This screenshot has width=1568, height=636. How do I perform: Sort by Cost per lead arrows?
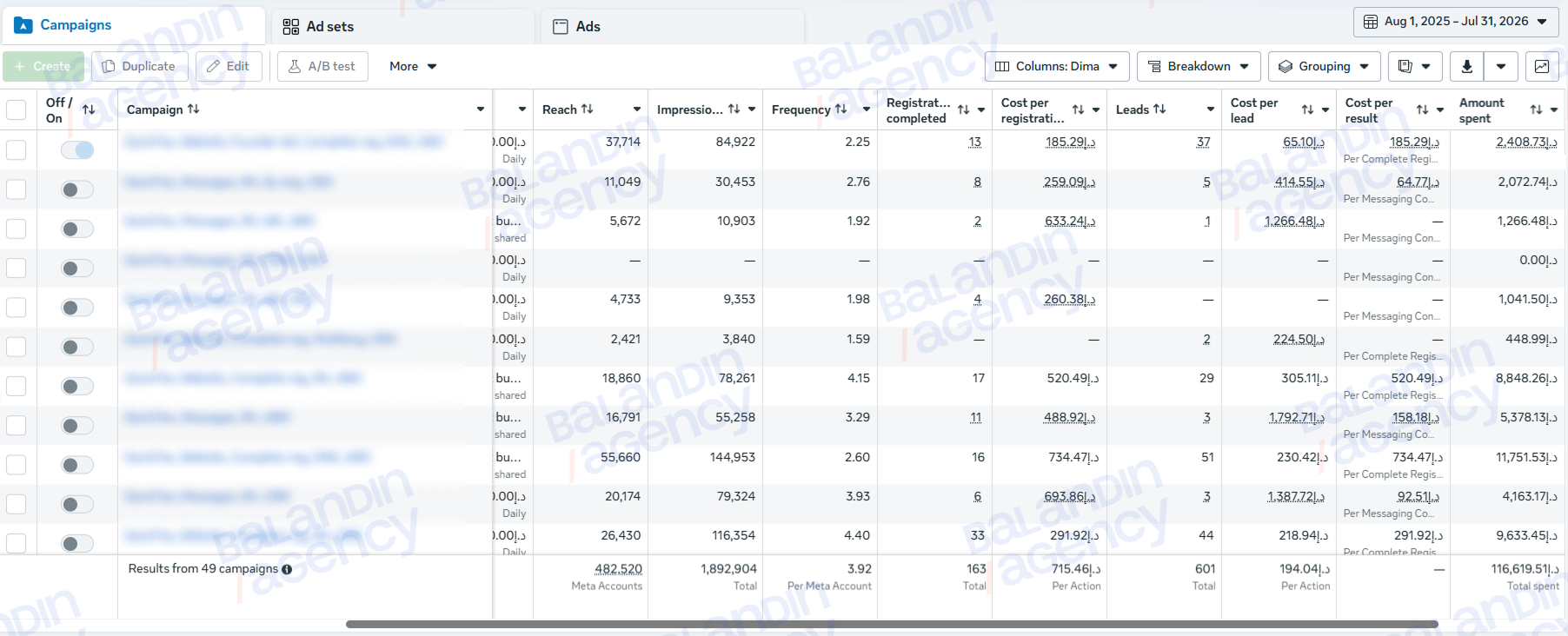1308,109
